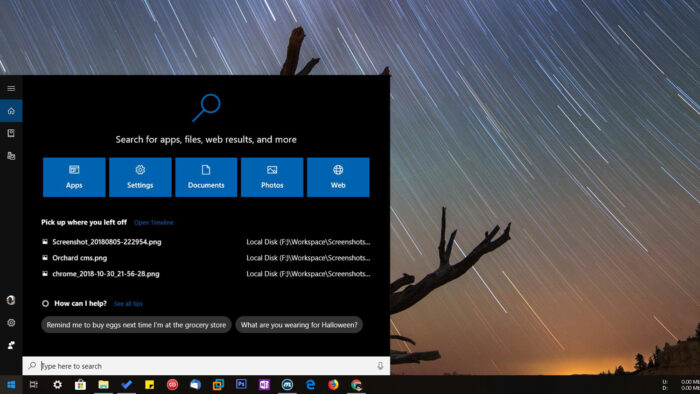Open the user account avatar in sidebar
Image resolution: width=700 pixels, height=394 pixels.
11,300
